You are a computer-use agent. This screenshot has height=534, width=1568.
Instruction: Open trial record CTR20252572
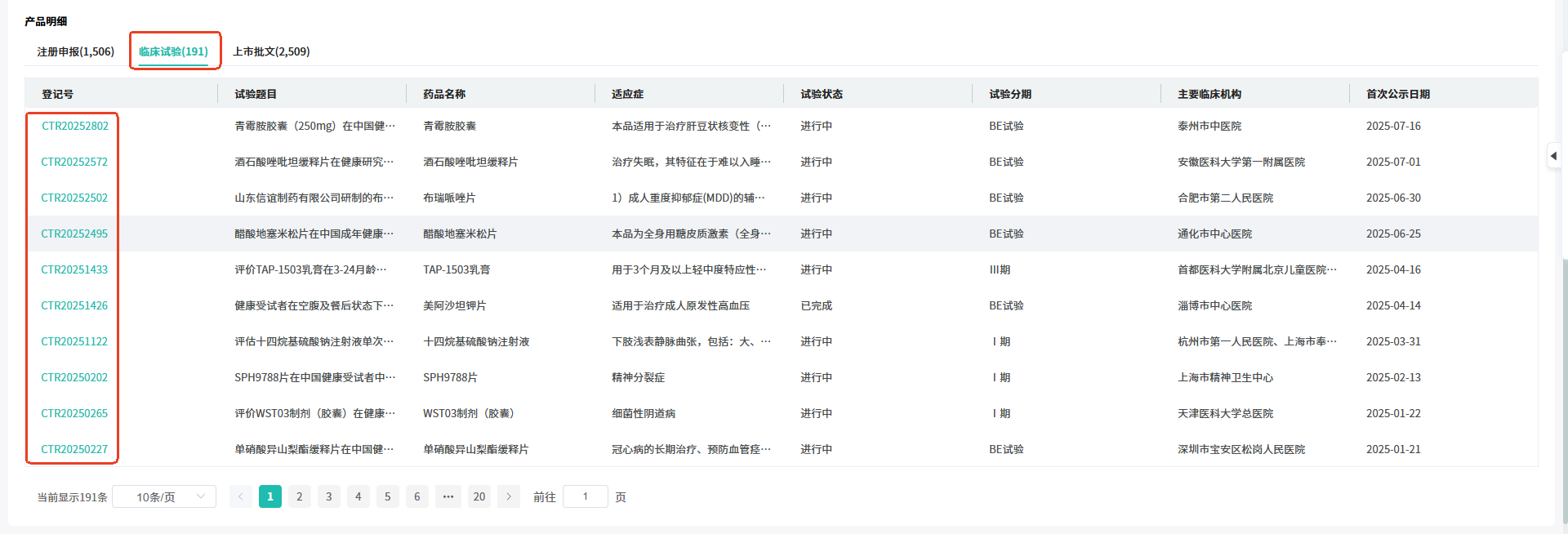point(74,162)
